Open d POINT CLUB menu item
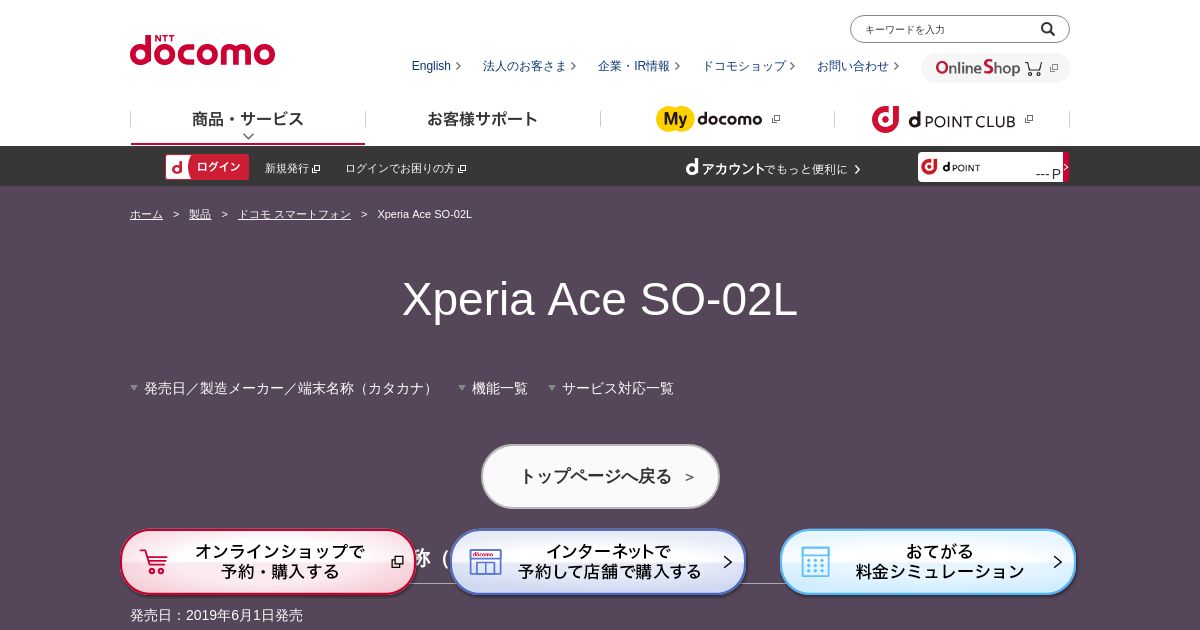 pyautogui.click(x=952, y=119)
